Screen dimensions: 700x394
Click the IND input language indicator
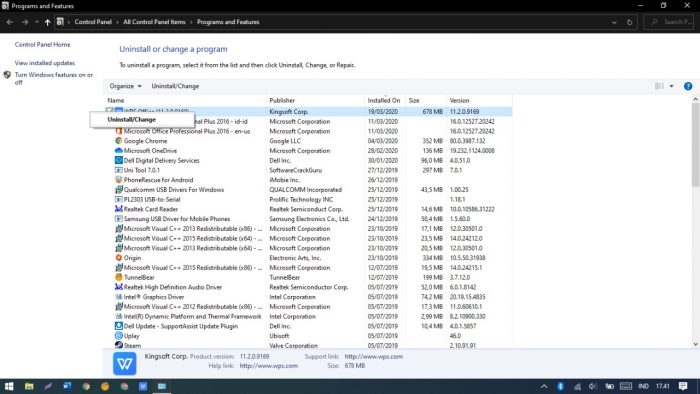pos(643,386)
